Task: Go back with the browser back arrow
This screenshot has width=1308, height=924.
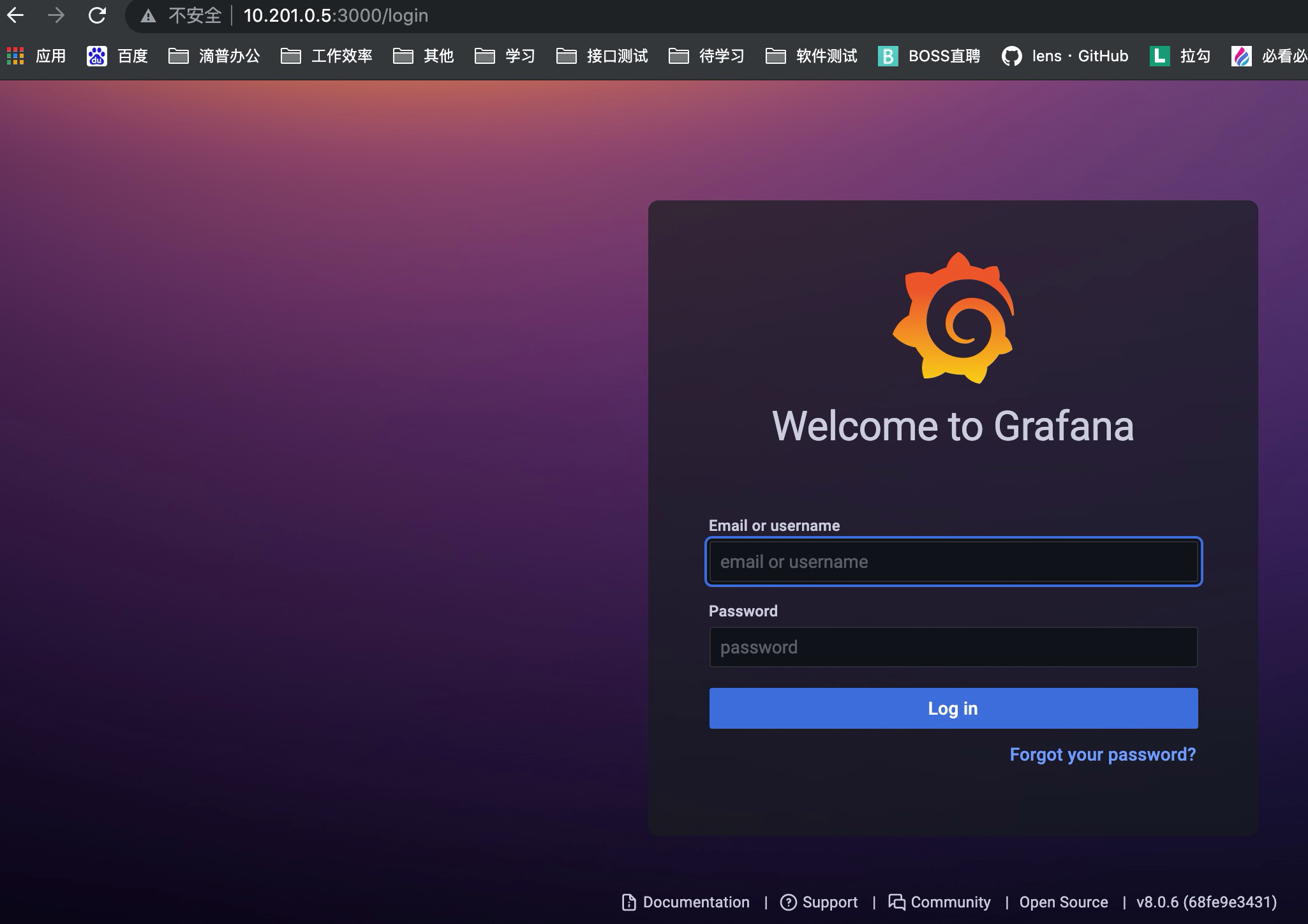Action: (15, 15)
